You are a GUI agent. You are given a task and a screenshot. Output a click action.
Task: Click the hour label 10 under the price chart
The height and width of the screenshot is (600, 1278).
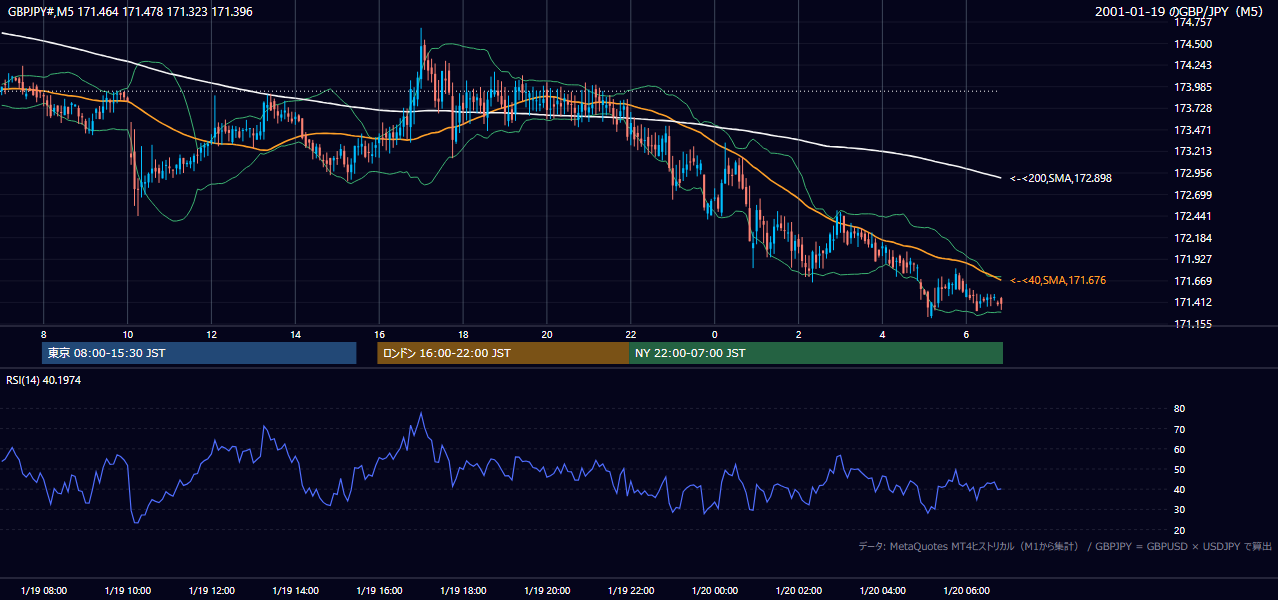point(127,333)
